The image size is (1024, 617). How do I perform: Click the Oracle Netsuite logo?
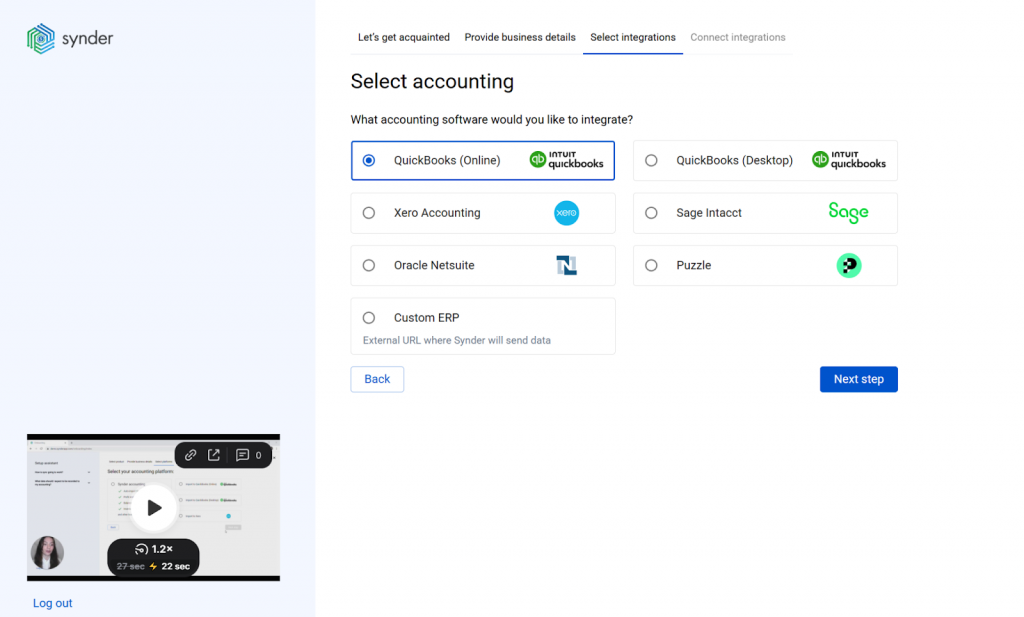tap(566, 265)
